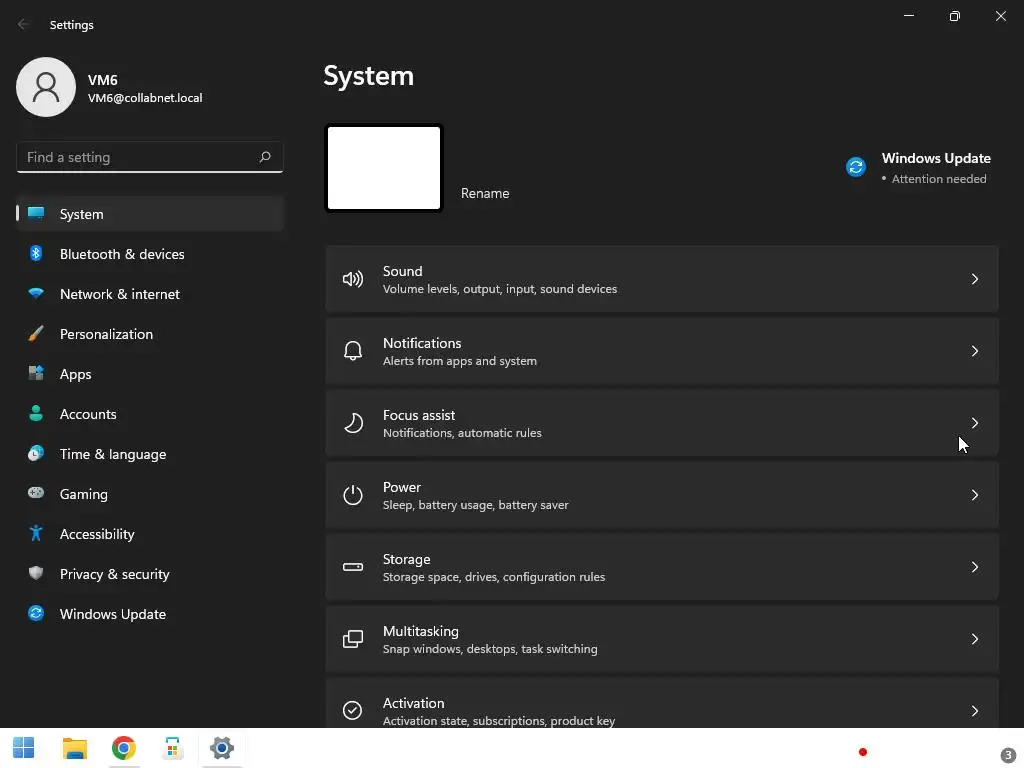Click the search magnifier icon
Image resolution: width=1024 pixels, height=768 pixels.
point(264,157)
